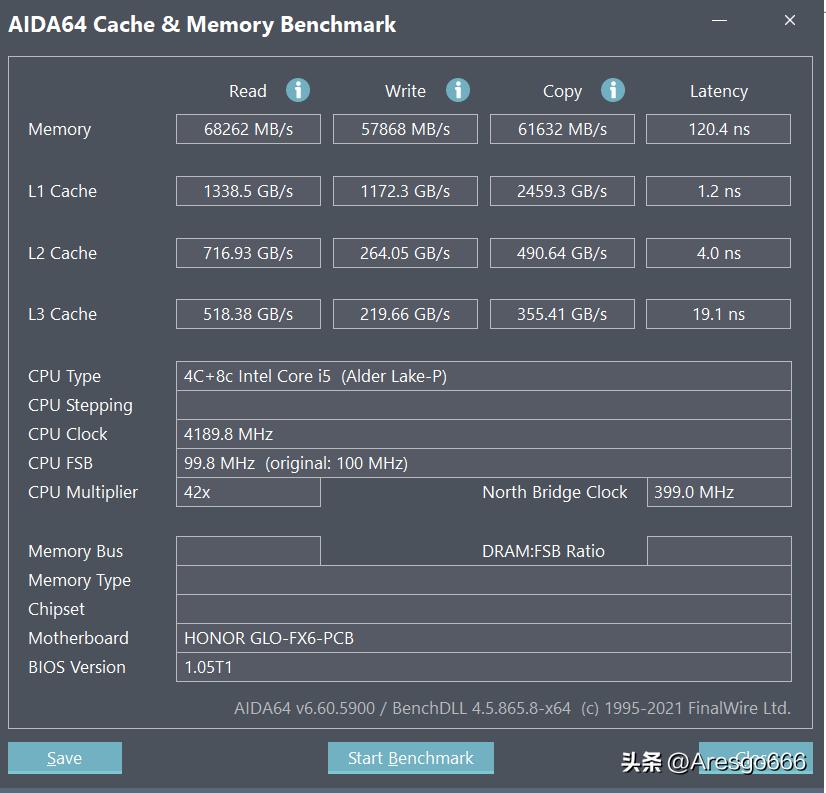Click the Memory Latency field showing 120.4 ns
Viewport: 826px width, 793px height.
(718, 128)
